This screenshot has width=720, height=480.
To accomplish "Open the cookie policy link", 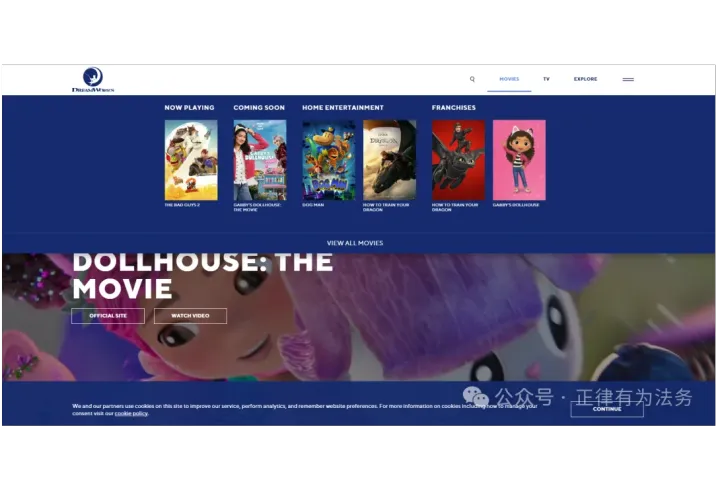I will coord(131,413).
